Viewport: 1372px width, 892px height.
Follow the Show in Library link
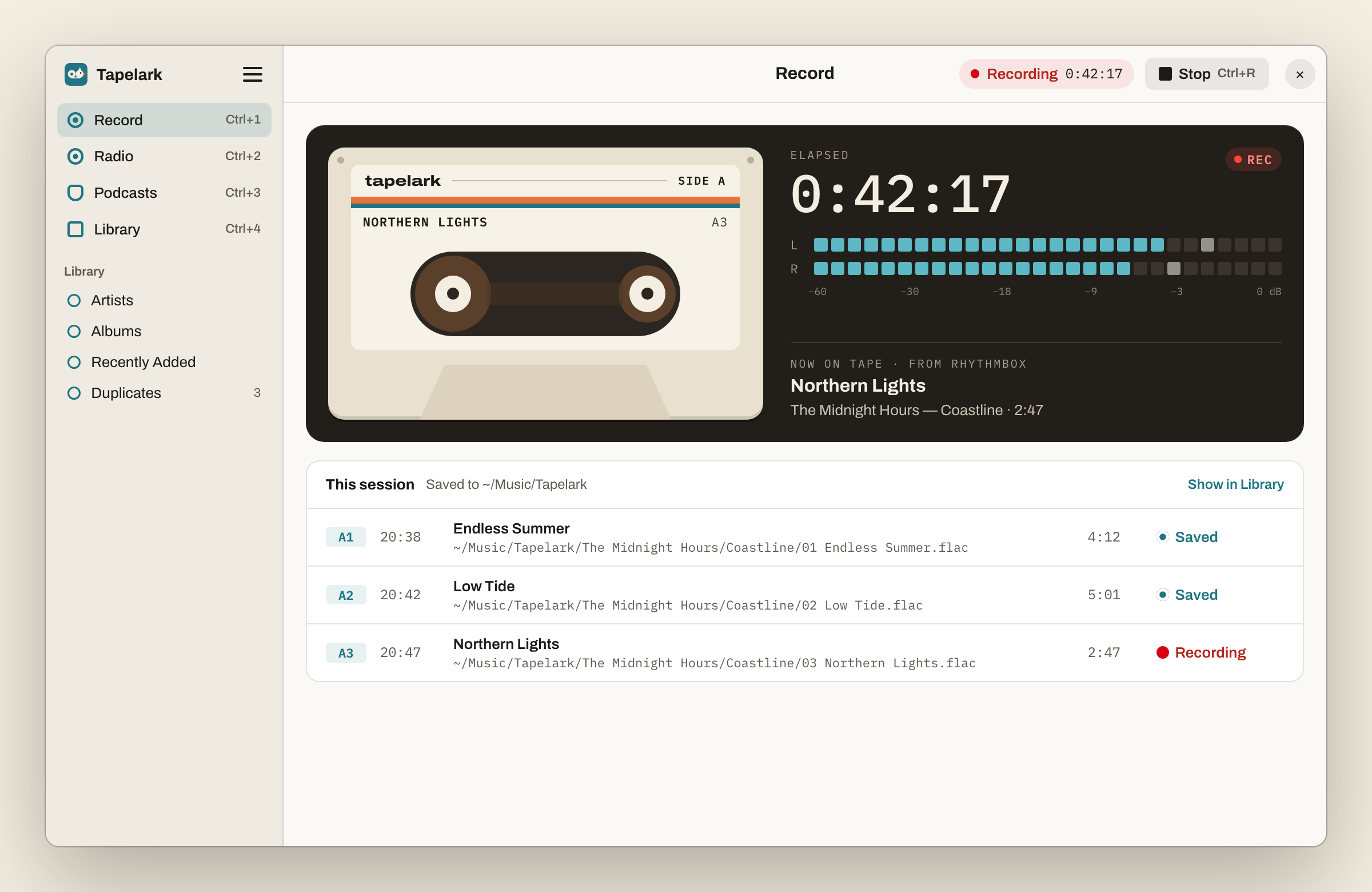pos(1235,484)
